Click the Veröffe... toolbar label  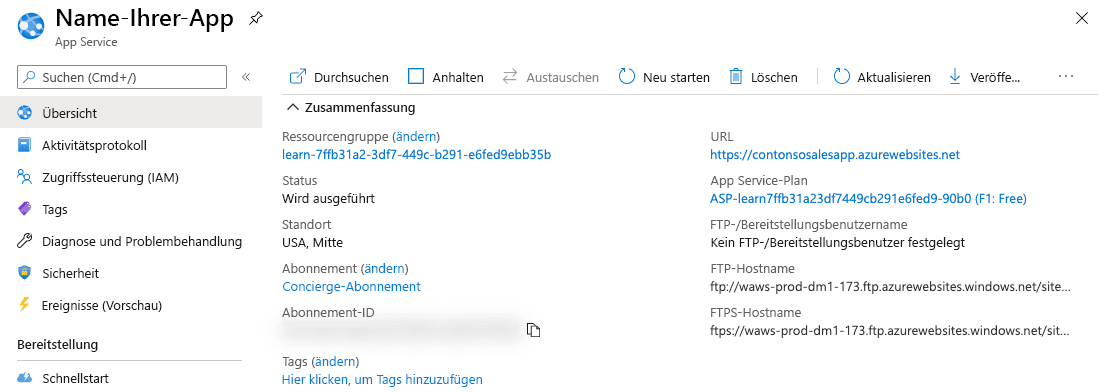pos(995,77)
